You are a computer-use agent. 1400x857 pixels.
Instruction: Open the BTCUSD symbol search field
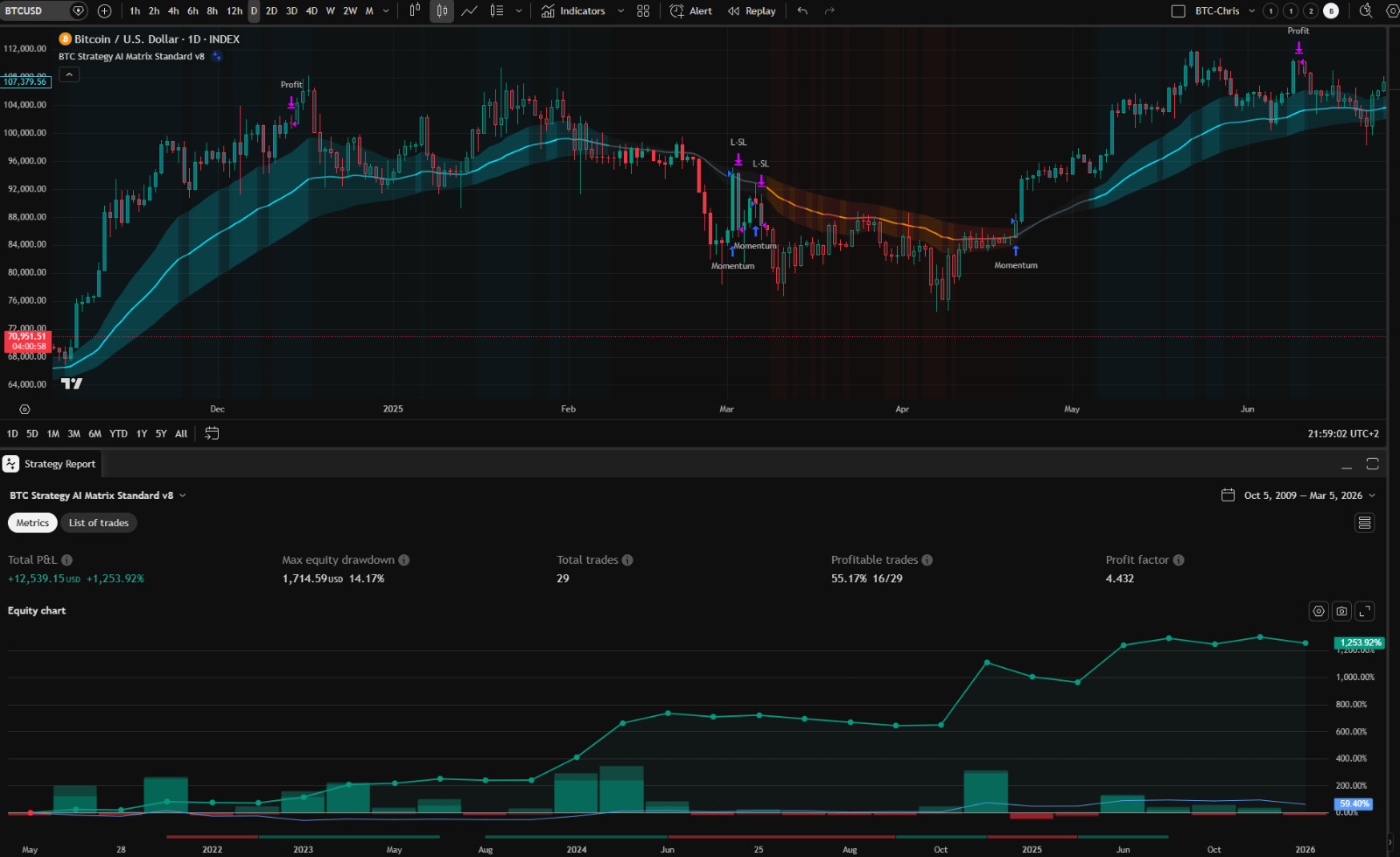tap(33, 11)
